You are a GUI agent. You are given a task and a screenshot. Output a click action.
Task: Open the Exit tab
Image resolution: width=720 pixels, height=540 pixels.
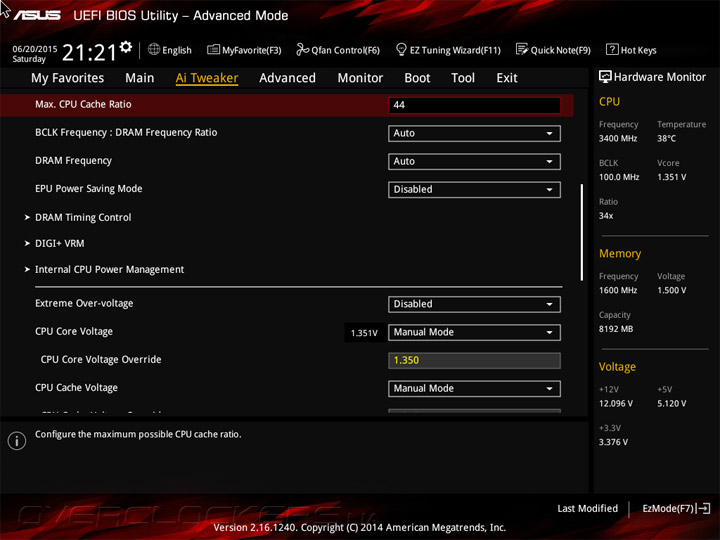506,78
